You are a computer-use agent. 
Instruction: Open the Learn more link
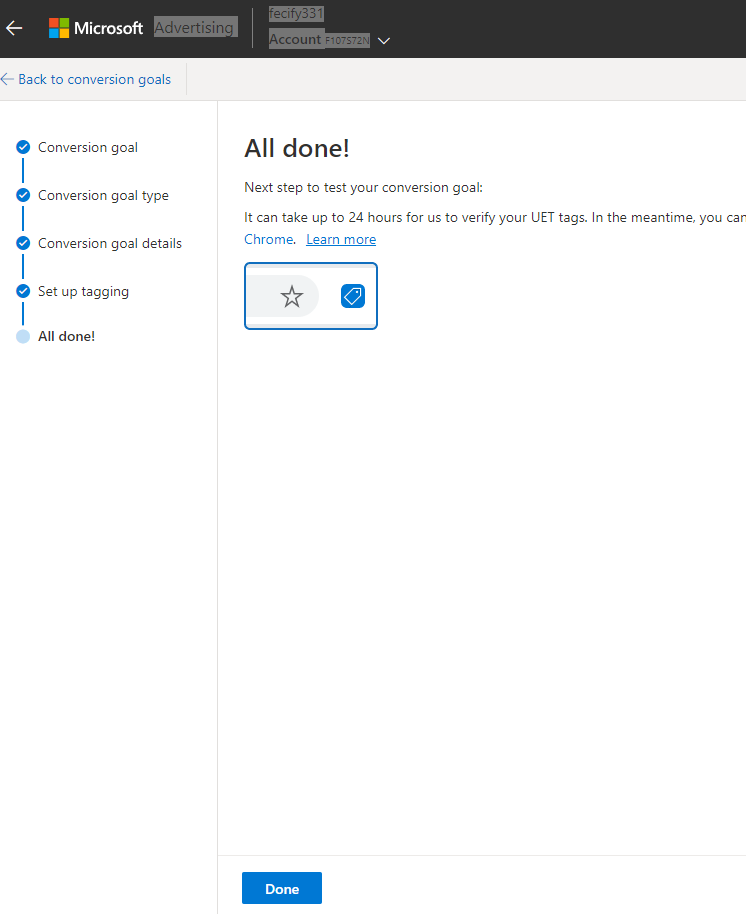(x=341, y=239)
